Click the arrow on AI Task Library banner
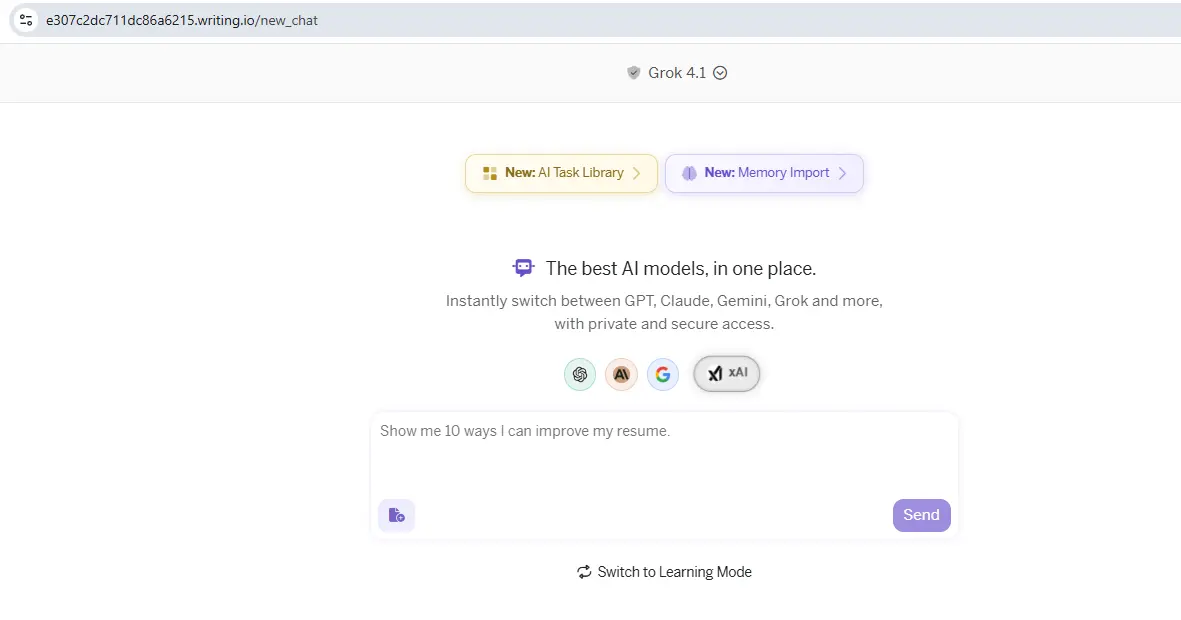The image size is (1181, 620). coord(636,173)
